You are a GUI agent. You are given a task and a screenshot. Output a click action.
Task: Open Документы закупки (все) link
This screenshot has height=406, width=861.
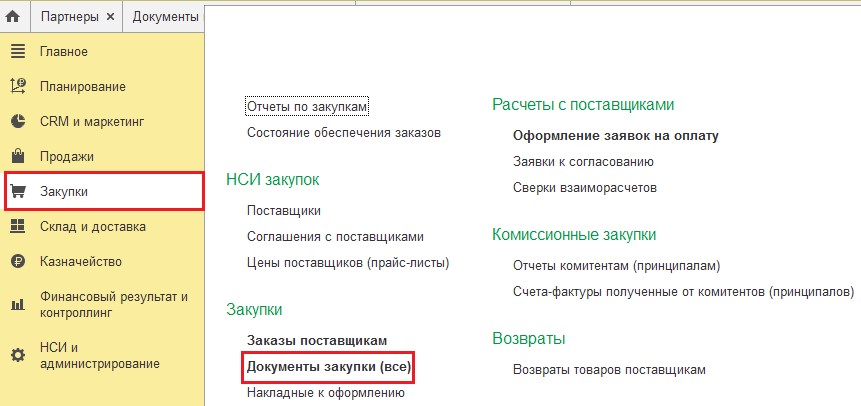(329, 367)
